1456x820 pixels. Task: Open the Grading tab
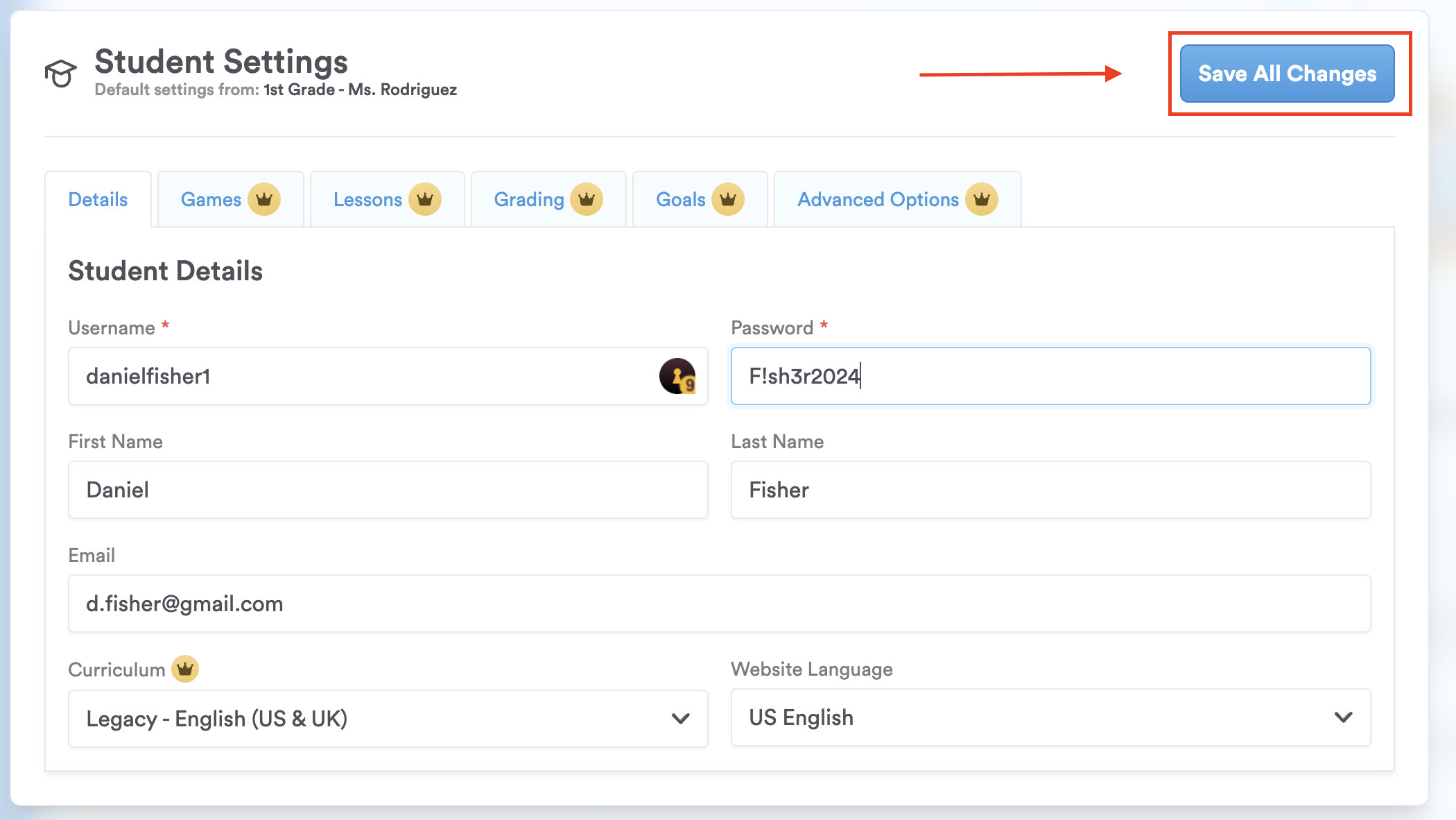(x=529, y=200)
